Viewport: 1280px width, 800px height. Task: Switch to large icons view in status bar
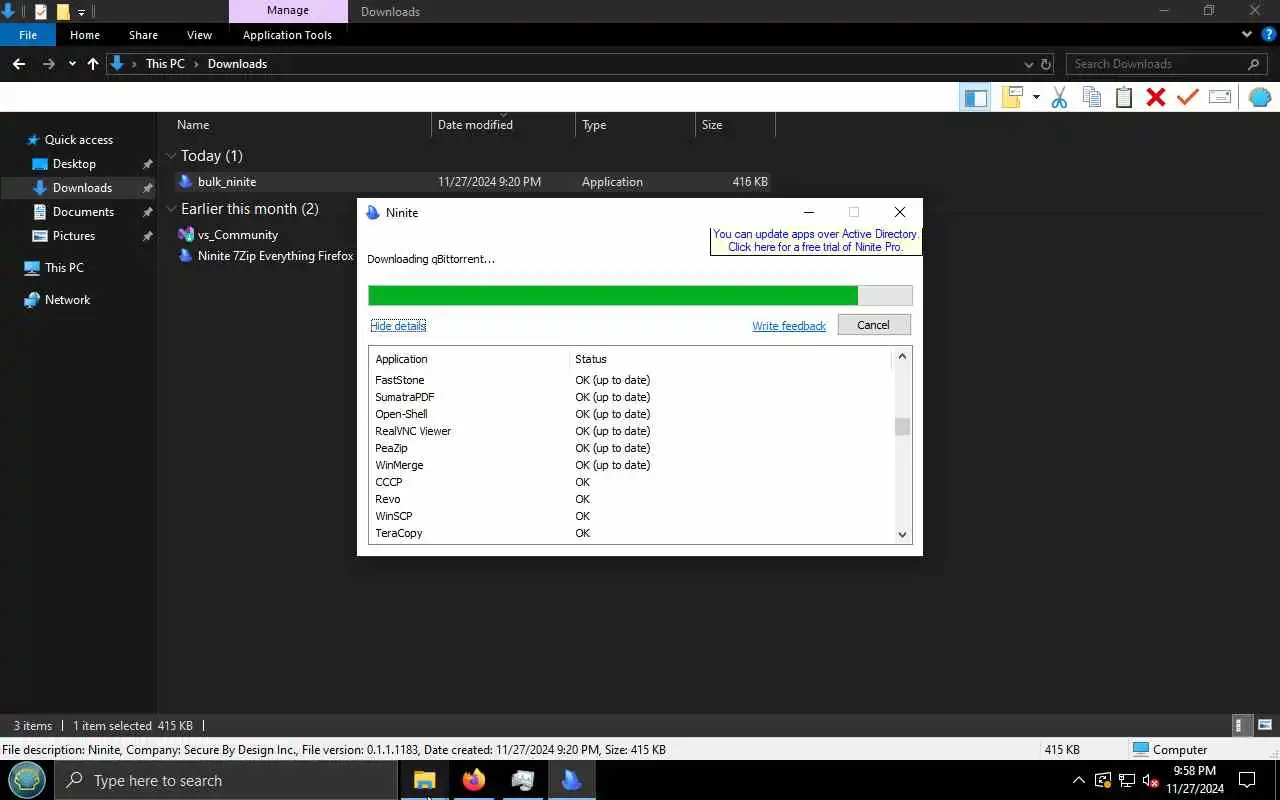click(1264, 726)
